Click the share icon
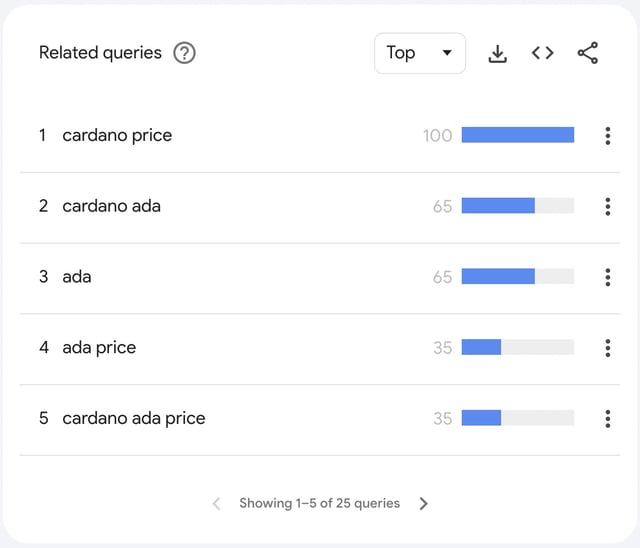 588,53
